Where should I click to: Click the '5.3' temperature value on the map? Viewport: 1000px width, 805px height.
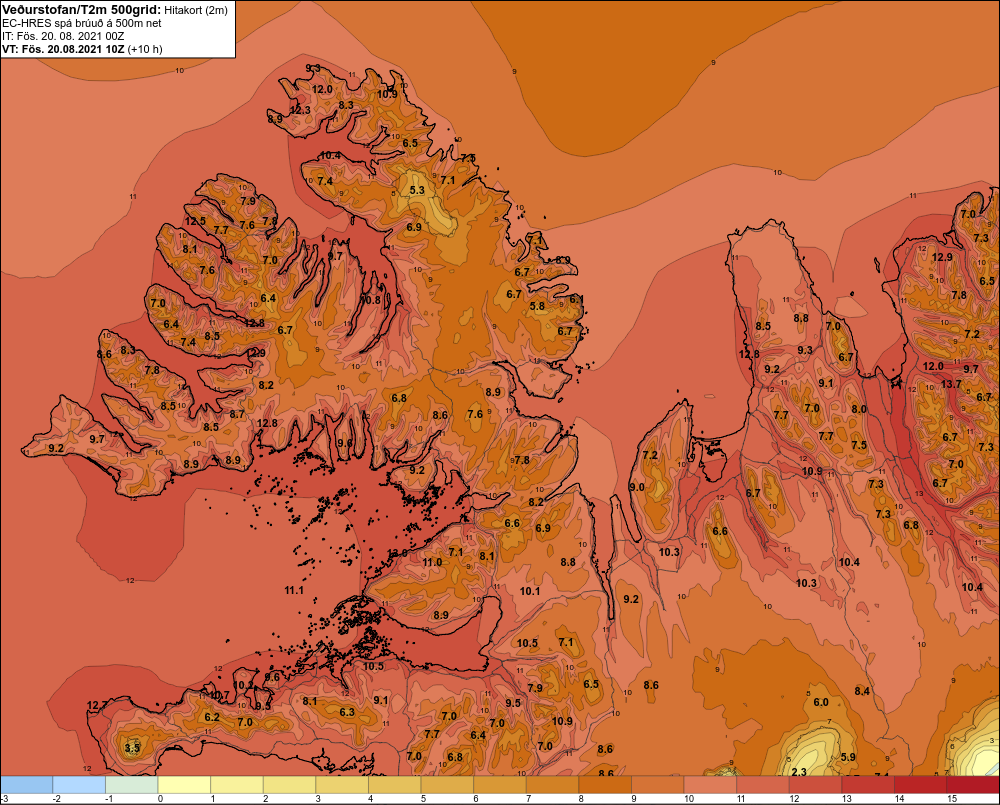click(417, 190)
